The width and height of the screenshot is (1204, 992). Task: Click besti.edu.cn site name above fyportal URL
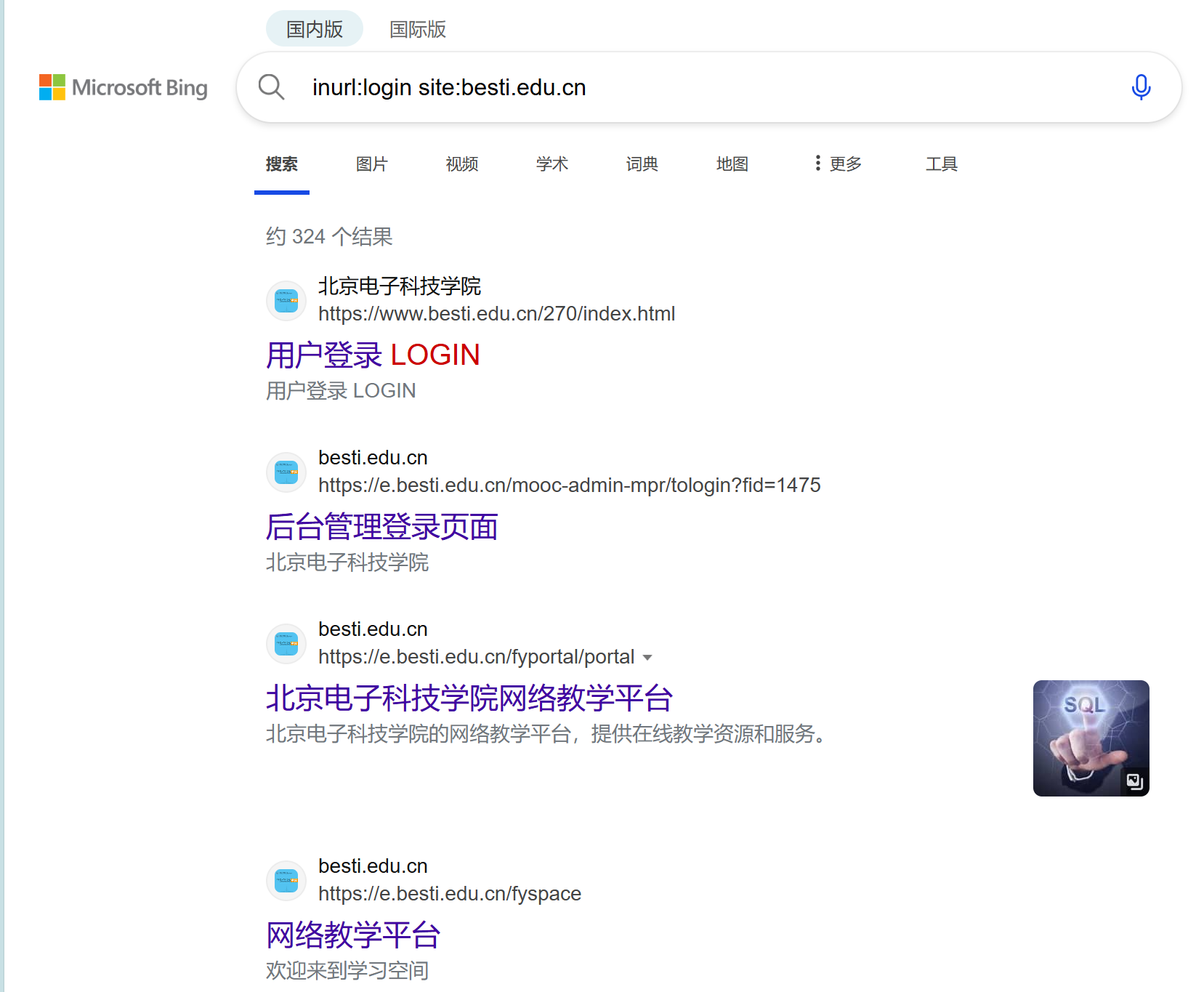(x=373, y=629)
